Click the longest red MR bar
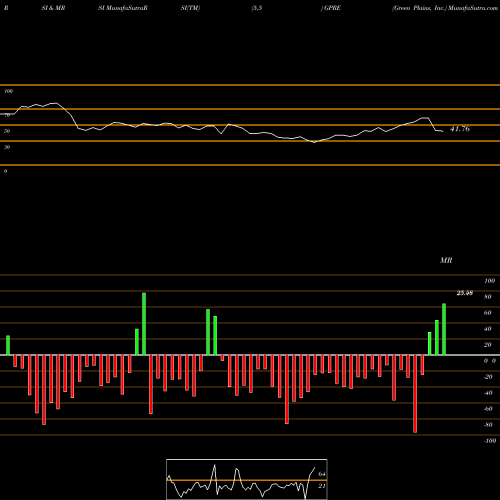The width and height of the screenshot is (500, 500). [x=415, y=394]
